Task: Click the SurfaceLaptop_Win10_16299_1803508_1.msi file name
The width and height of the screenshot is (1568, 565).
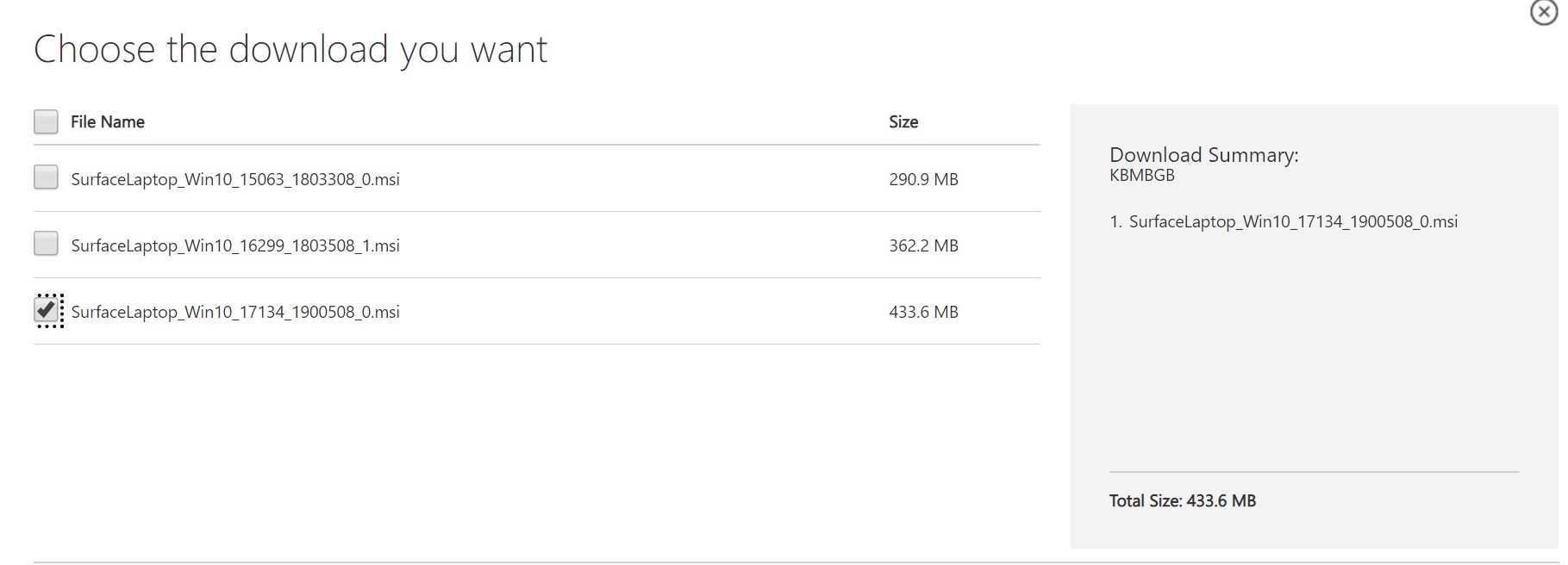Action: (235, 245)
